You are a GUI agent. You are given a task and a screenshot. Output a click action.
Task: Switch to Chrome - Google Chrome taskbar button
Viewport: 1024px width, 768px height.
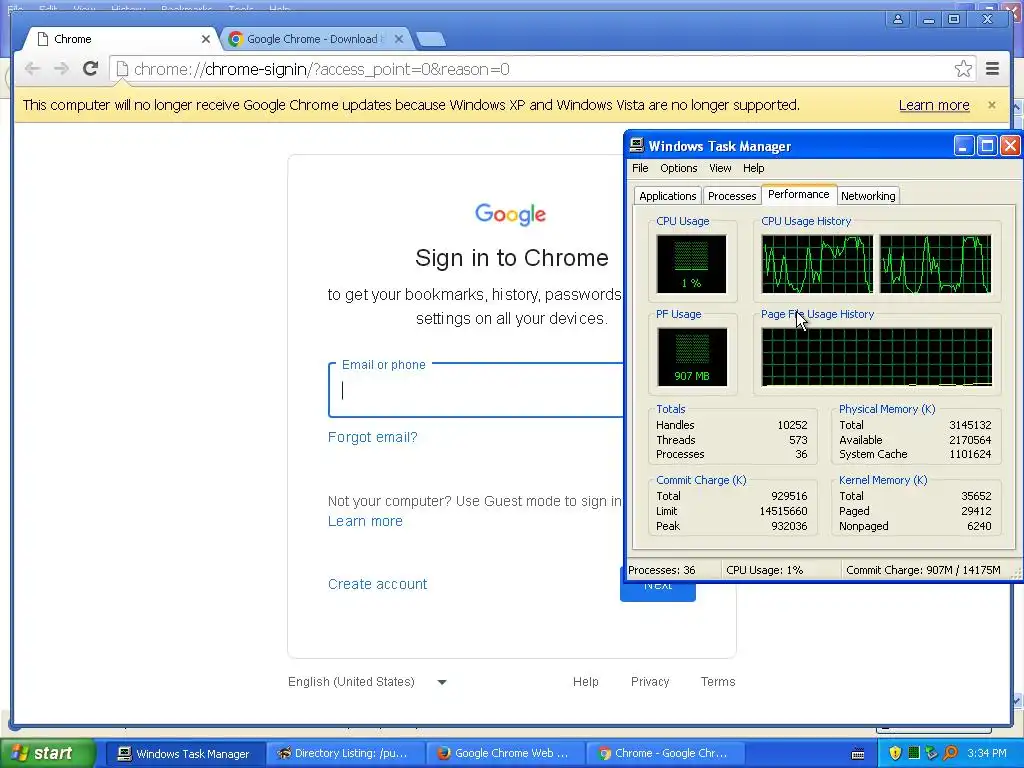click(664, 754)
